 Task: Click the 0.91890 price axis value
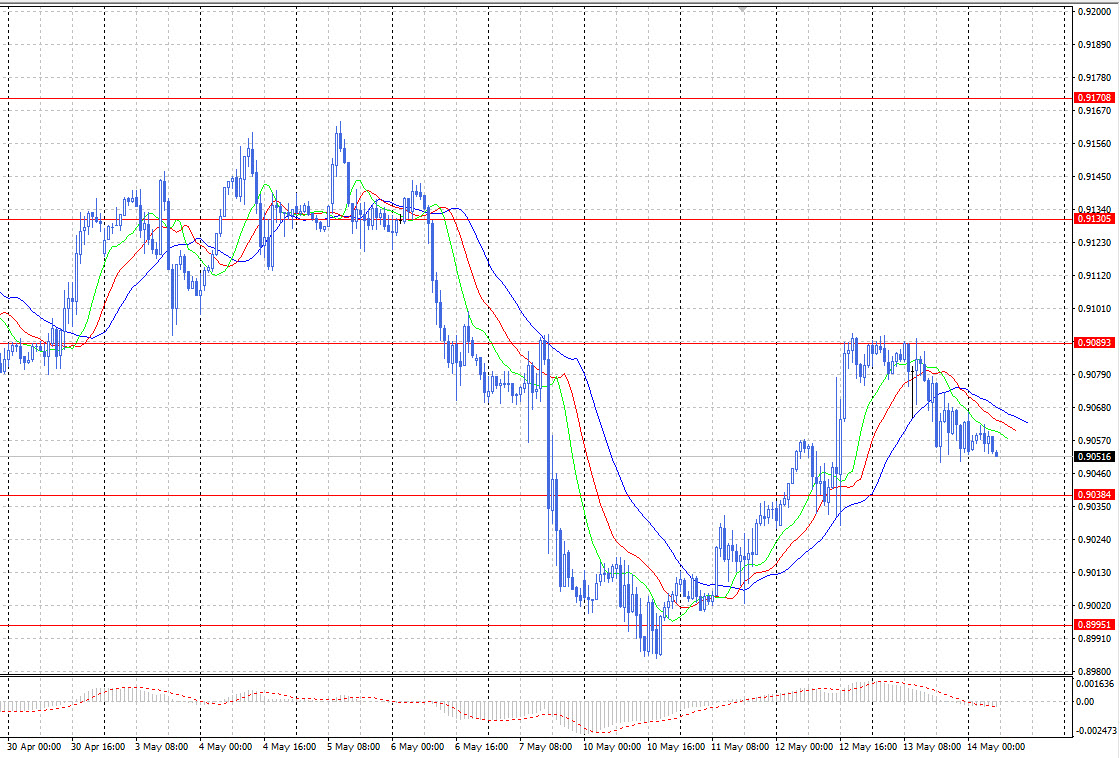[x=1094, y=45]
